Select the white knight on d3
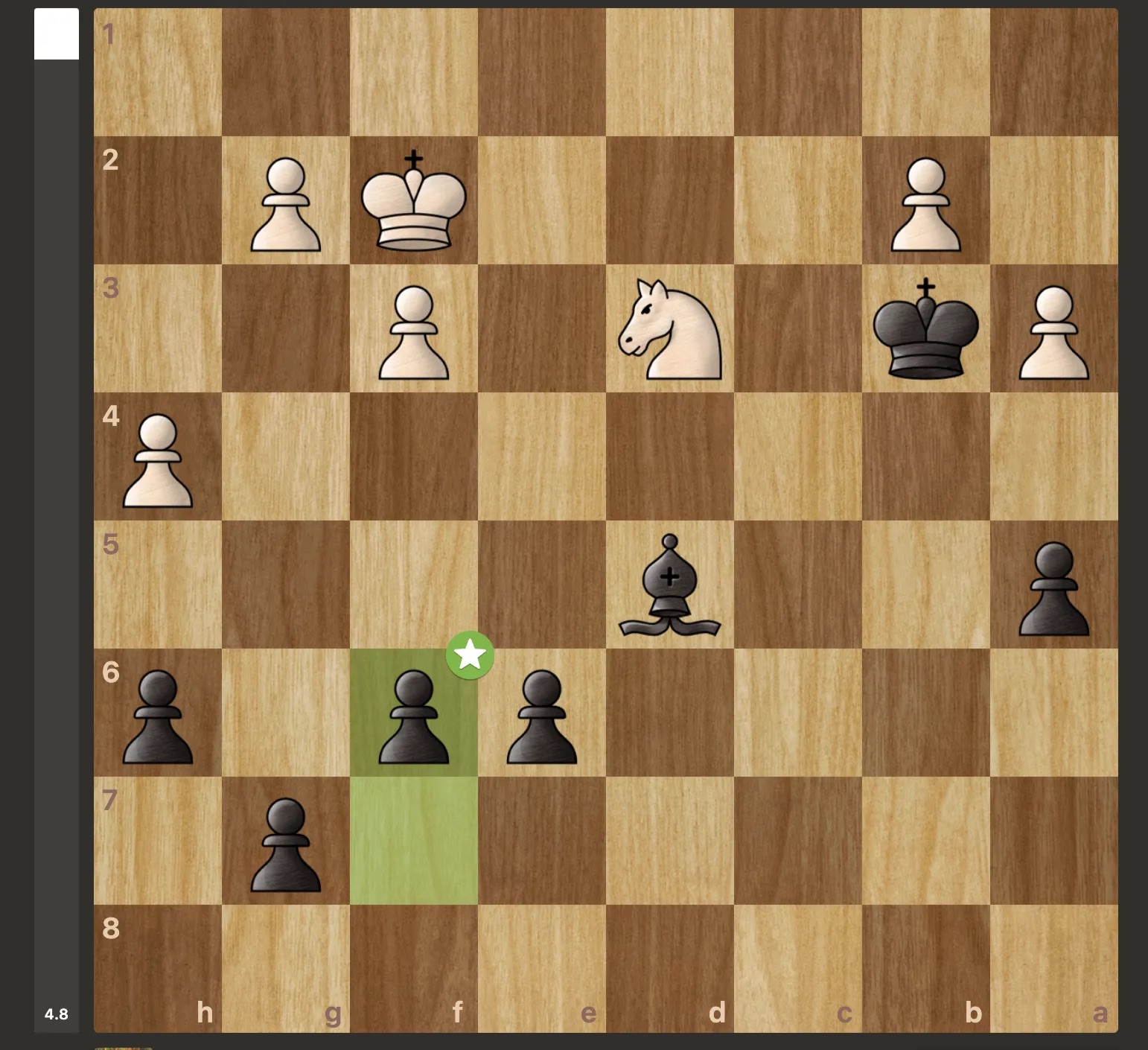The width and height of the screenshot is (1148, 1050). [x=670, y=328]
